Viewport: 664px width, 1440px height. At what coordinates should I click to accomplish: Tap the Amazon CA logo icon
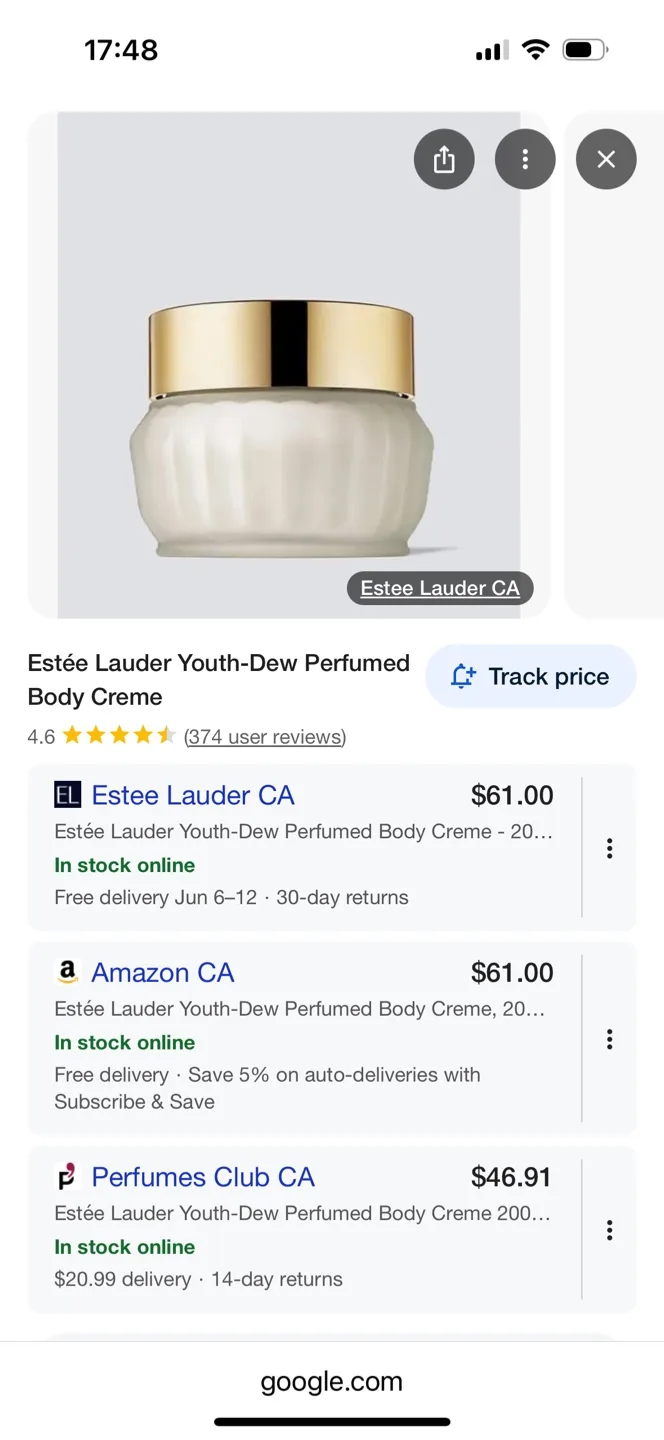coord(65,971)
